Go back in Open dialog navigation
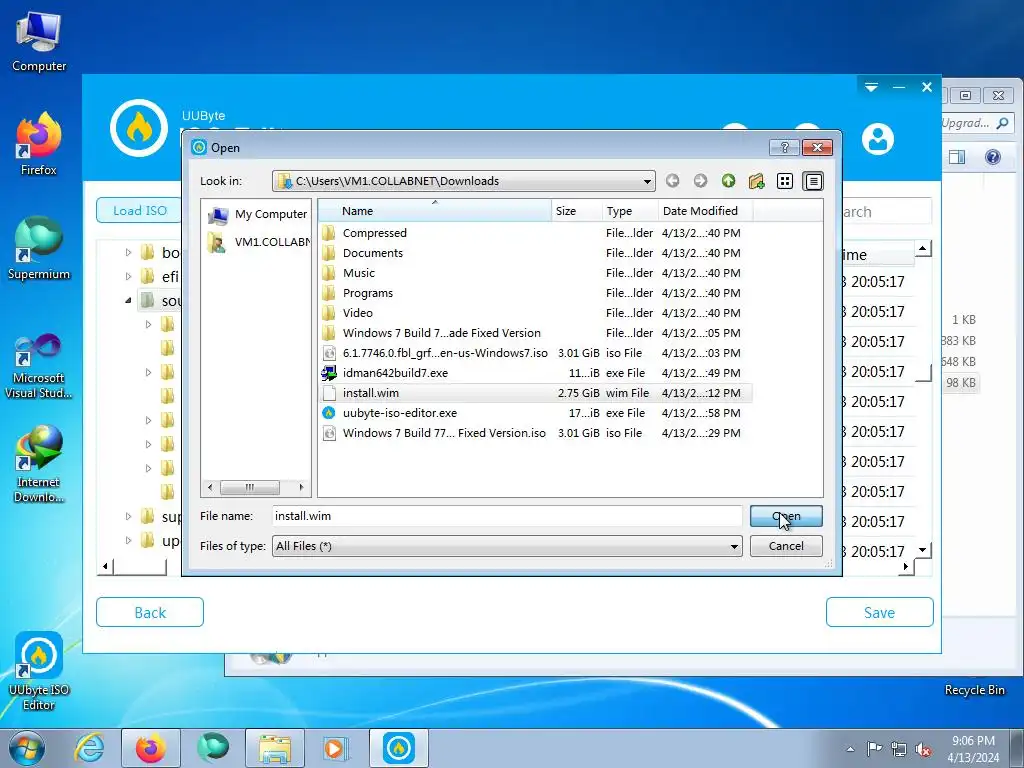The image size is (1024, 768). pos(672,181)
